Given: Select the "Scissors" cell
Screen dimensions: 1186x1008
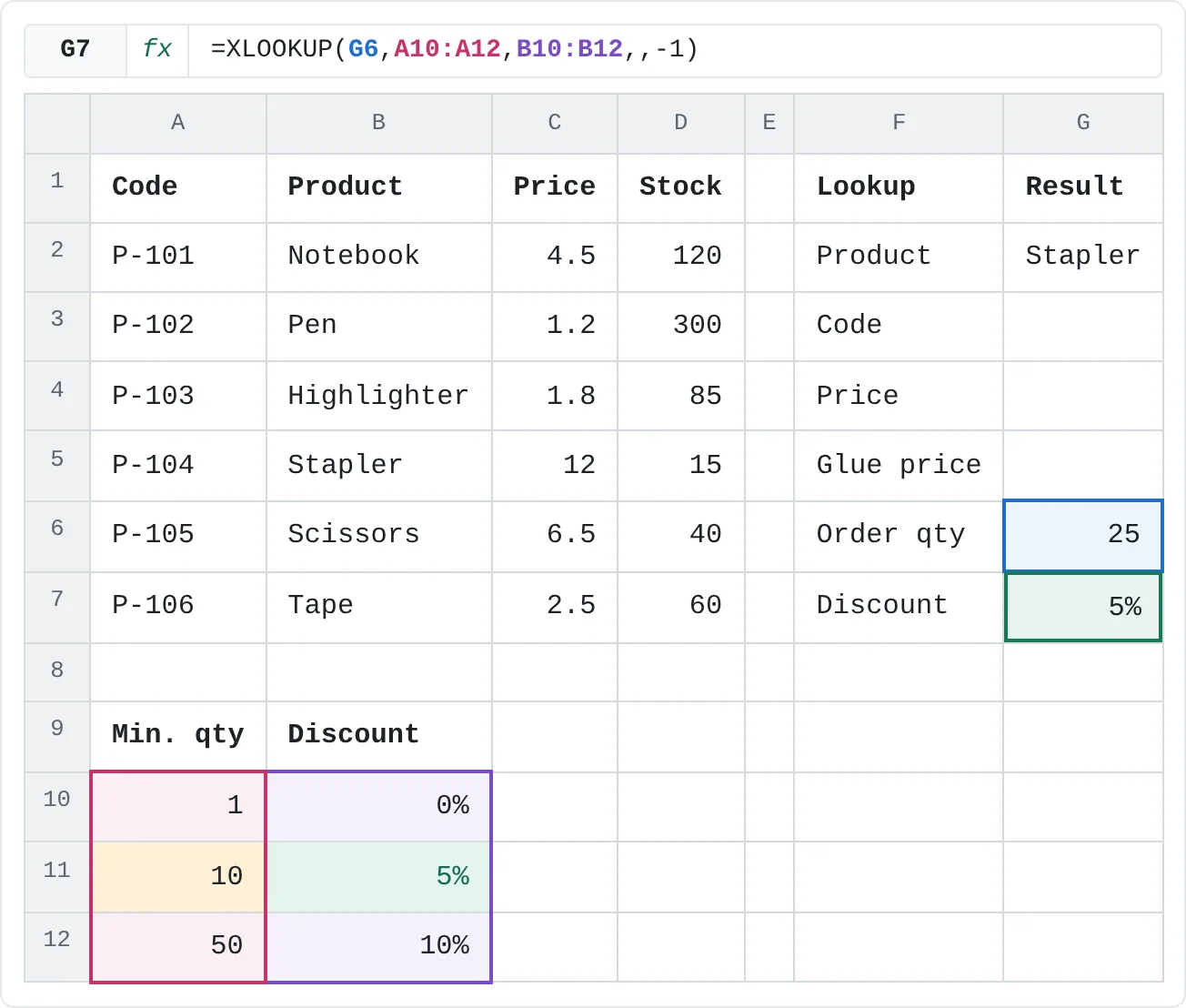Looking at the screenshot, I should click(x=379, y=537).
